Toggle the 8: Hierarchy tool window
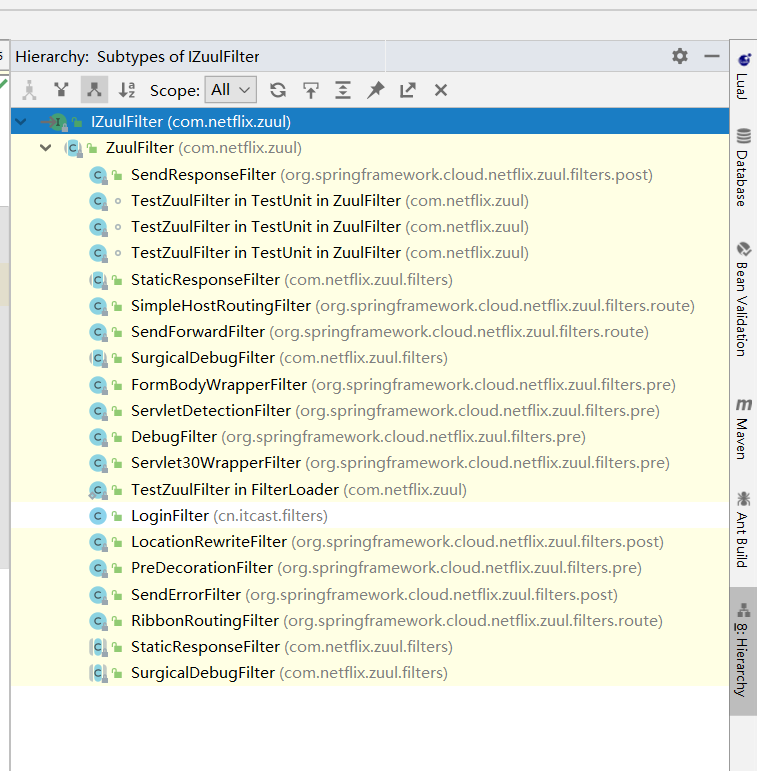Screen dimensions: 757x771 point(743,650)
